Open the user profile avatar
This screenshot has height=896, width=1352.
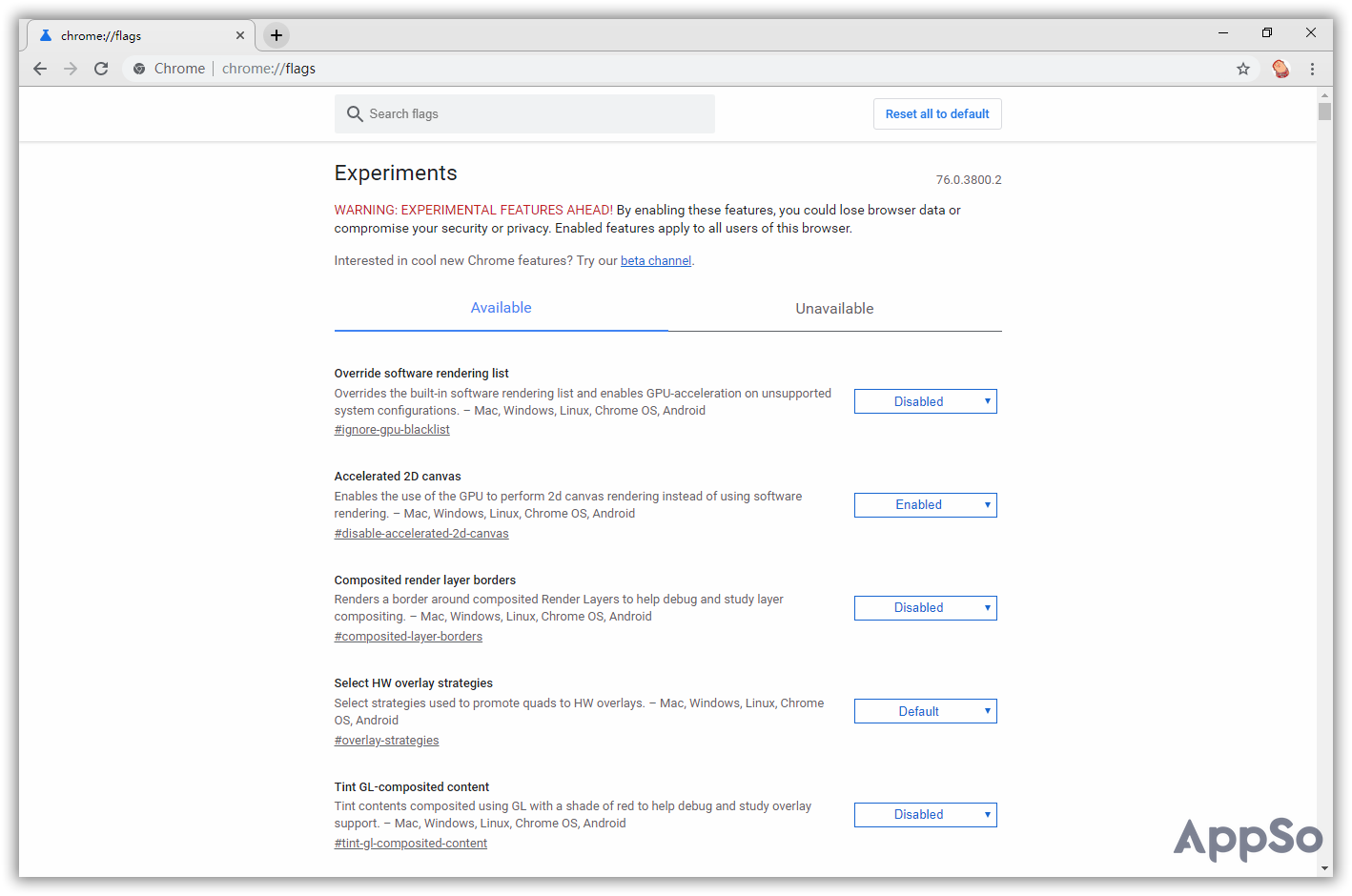[1280, 69]
